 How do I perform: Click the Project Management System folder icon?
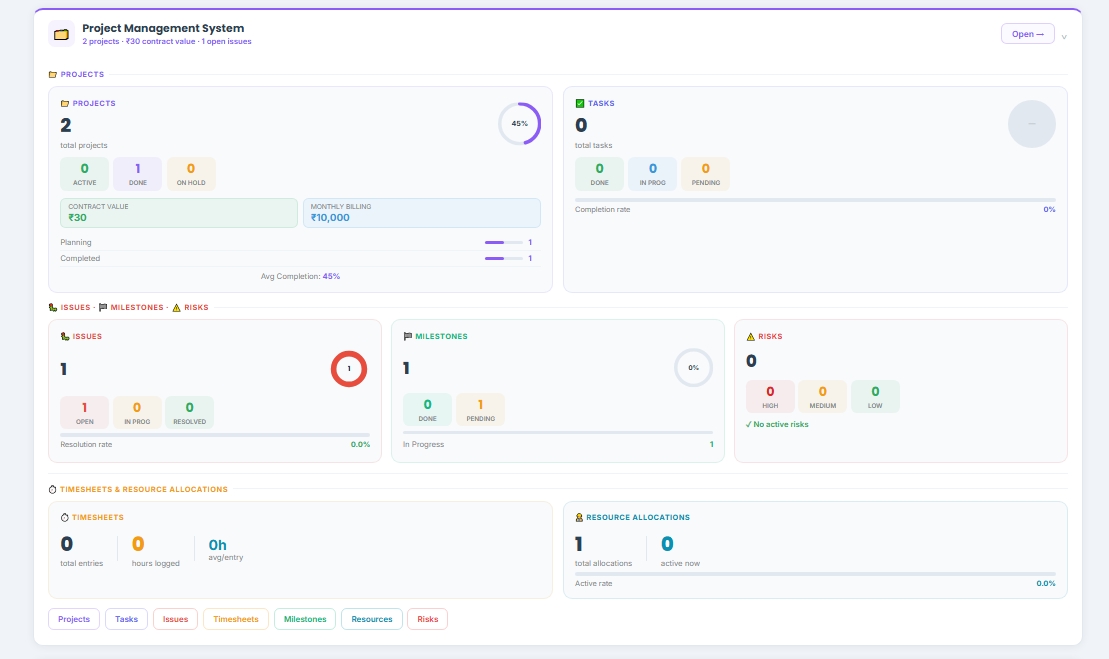(x=62, y=34)
